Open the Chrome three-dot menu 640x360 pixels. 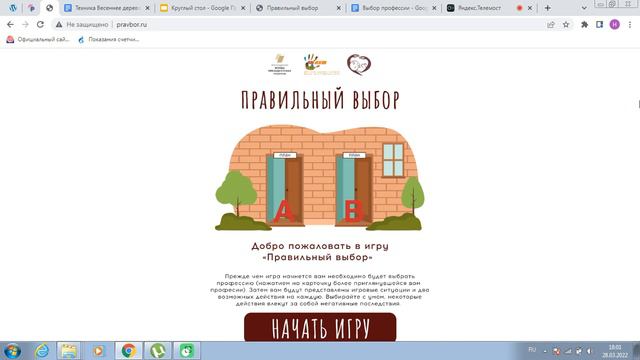tap(630, 24)
